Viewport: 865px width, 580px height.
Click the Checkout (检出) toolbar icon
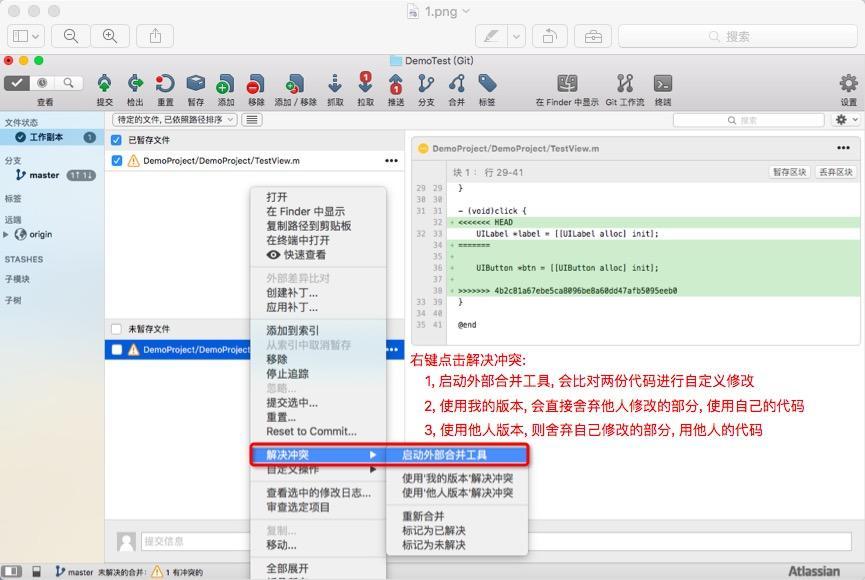(135, 84)
